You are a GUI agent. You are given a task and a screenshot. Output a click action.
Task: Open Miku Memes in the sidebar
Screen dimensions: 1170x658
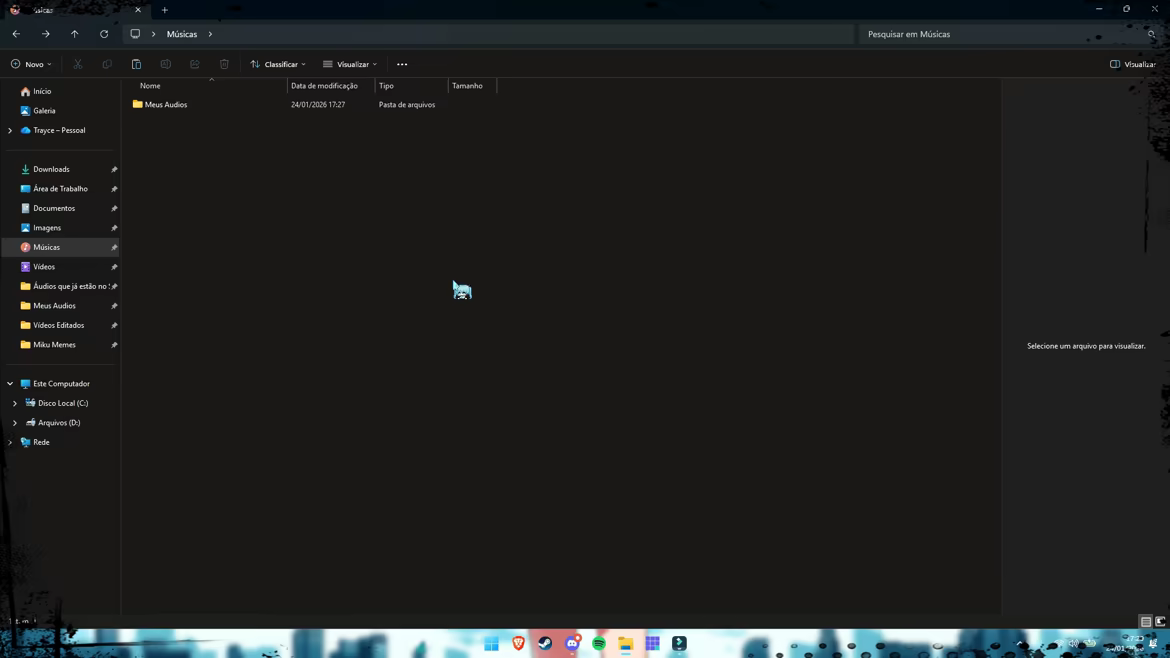(x=54, y=345)
